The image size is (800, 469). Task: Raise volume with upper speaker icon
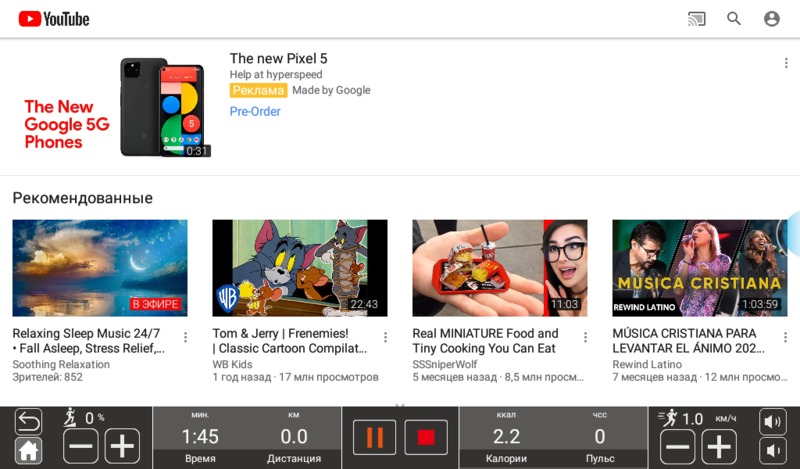773,422
